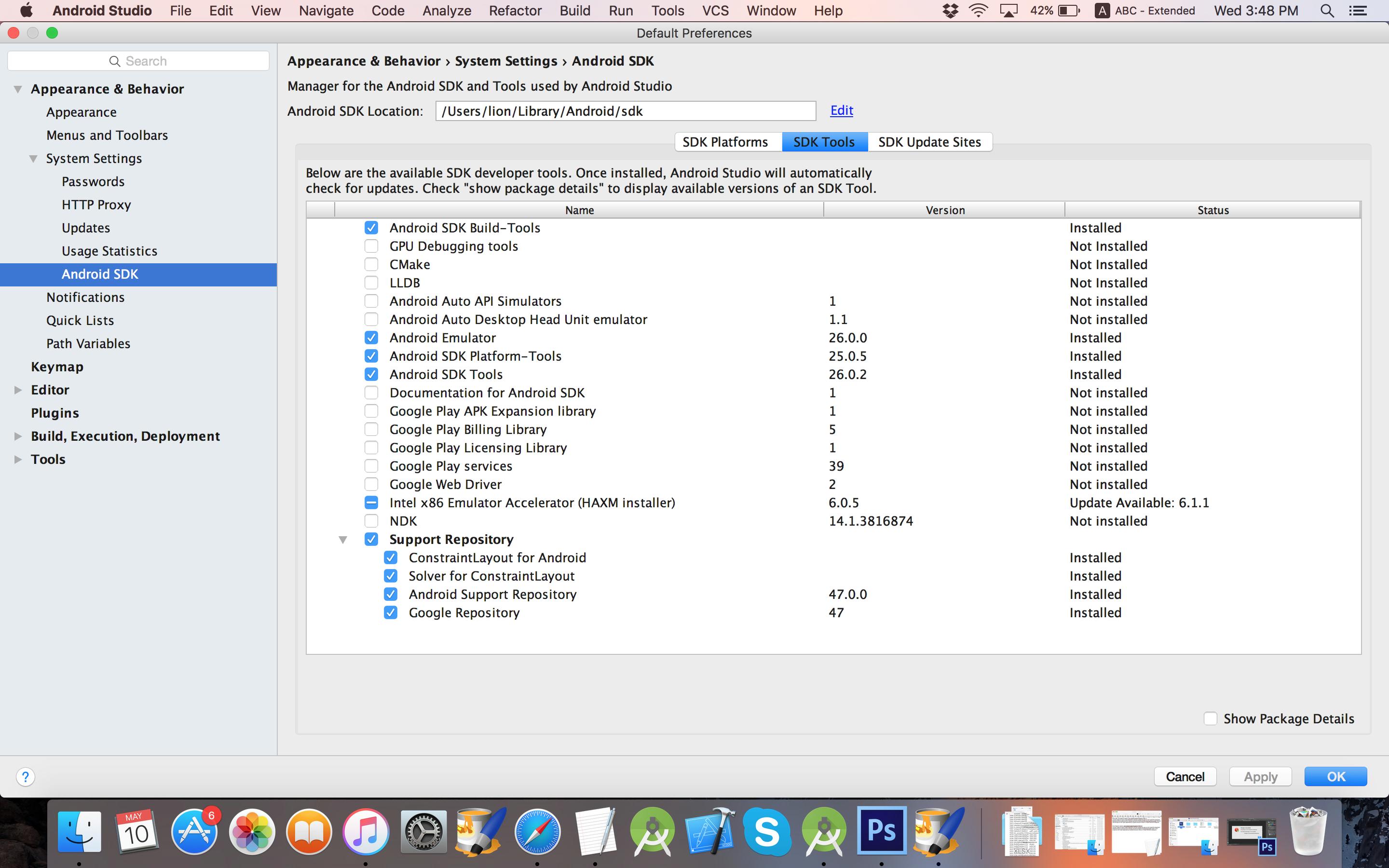Tick the CMake checkbox

pyautogui.click(x=371, y=265)
